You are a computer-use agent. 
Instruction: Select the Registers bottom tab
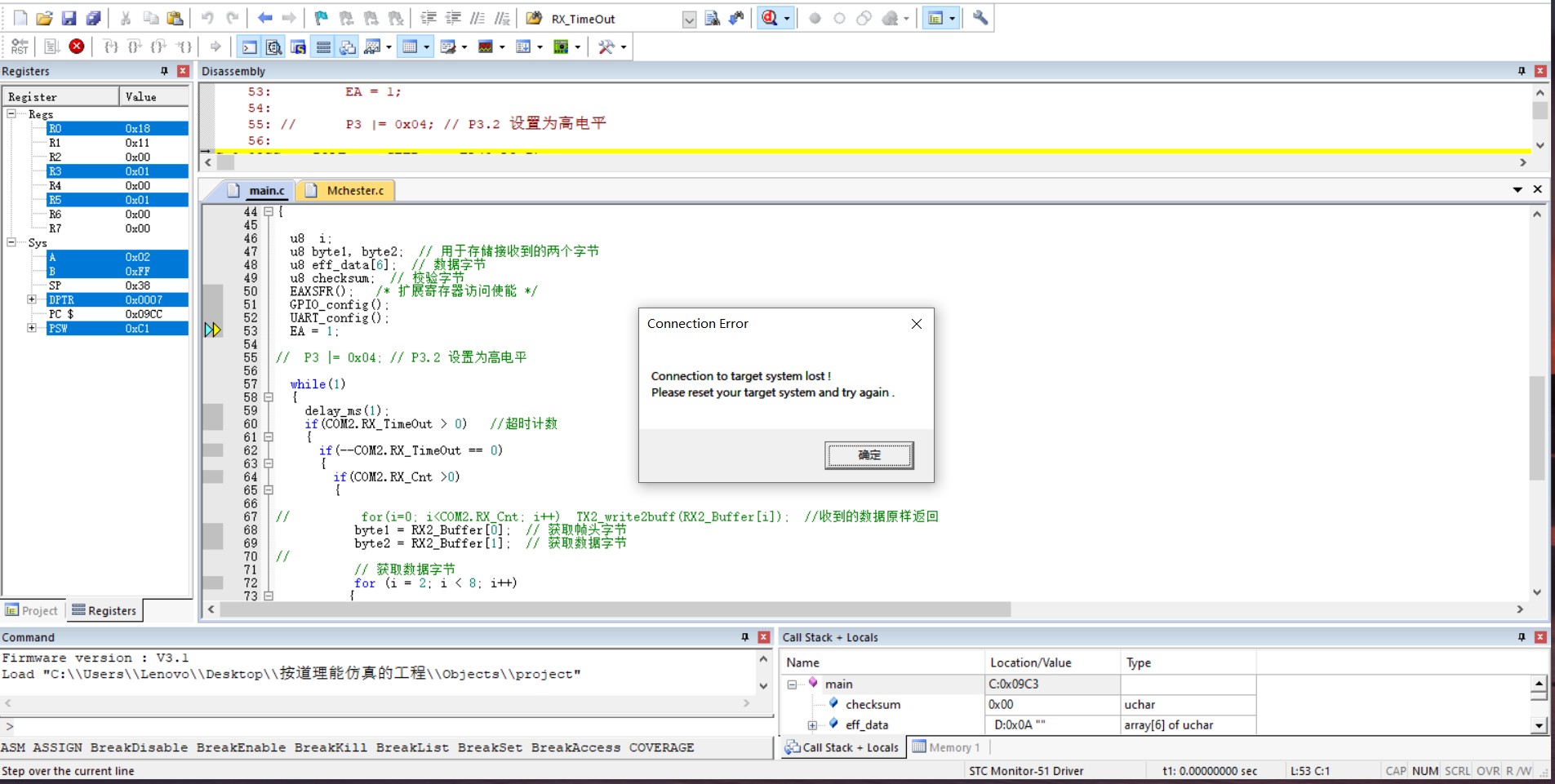104,611
